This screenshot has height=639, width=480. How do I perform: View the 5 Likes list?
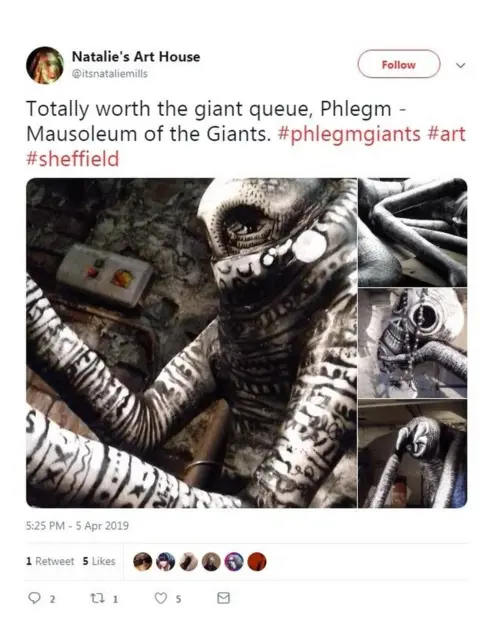(99, 561)
